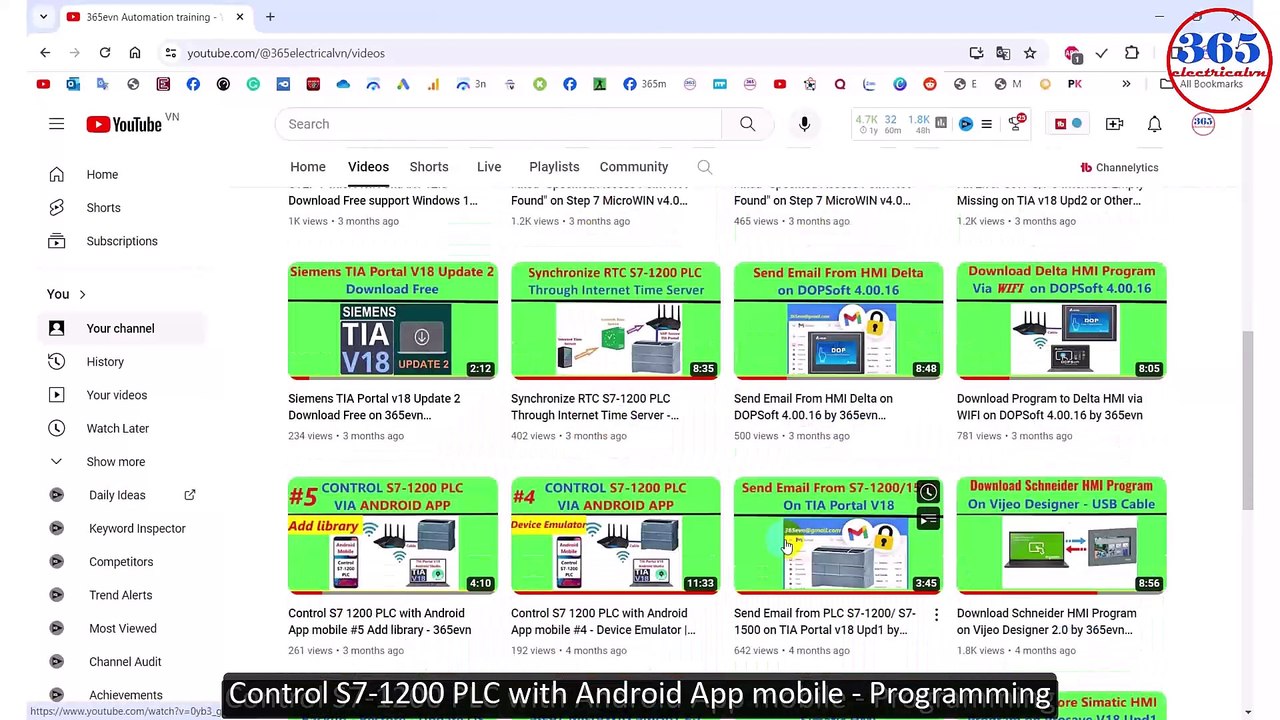Screen dimensions: 1280x720
Task: Open the notifications bell
Action: coord(1154,124)
